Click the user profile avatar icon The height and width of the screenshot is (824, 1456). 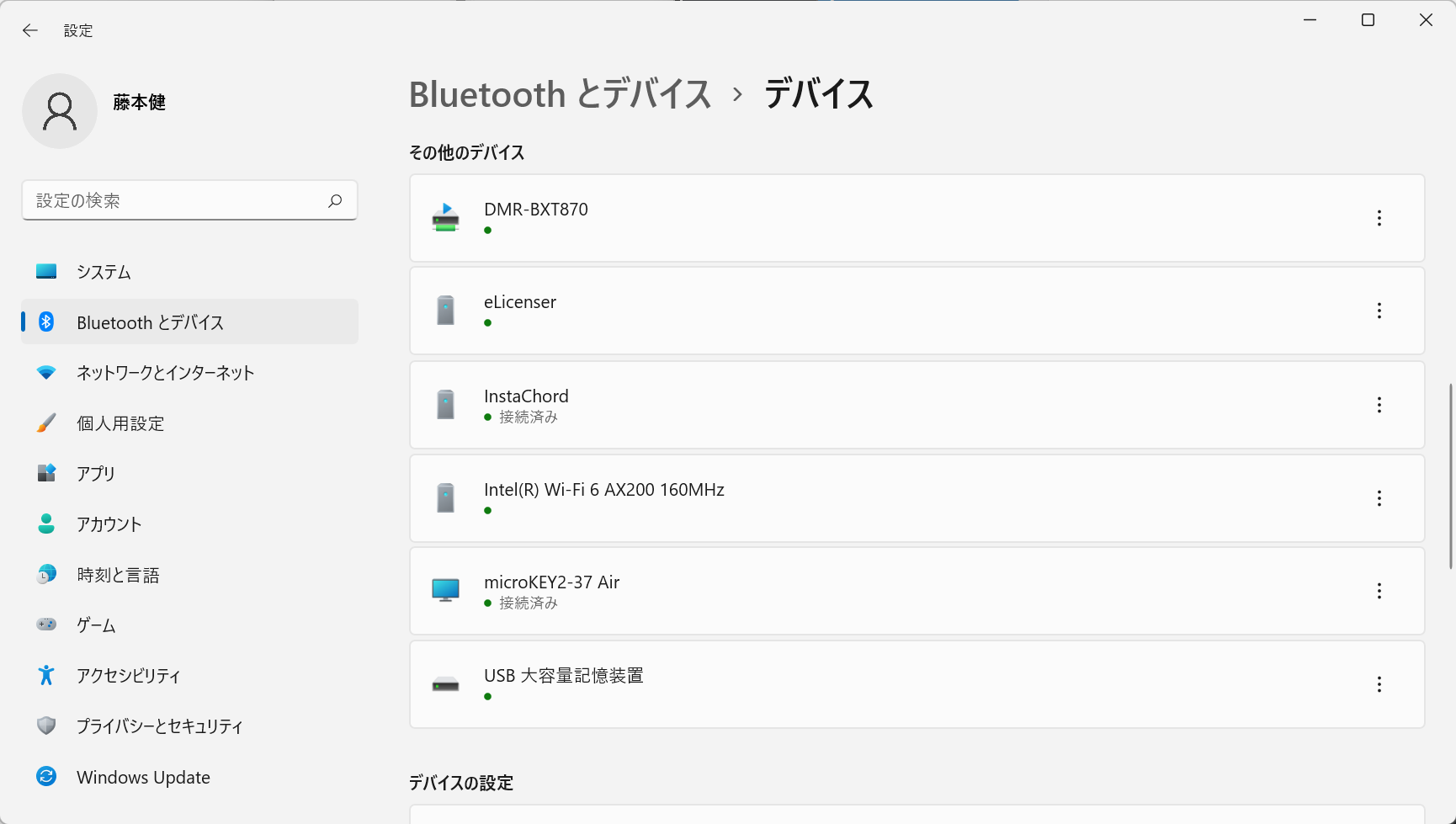pyautogui.click(x=60, y=111)
